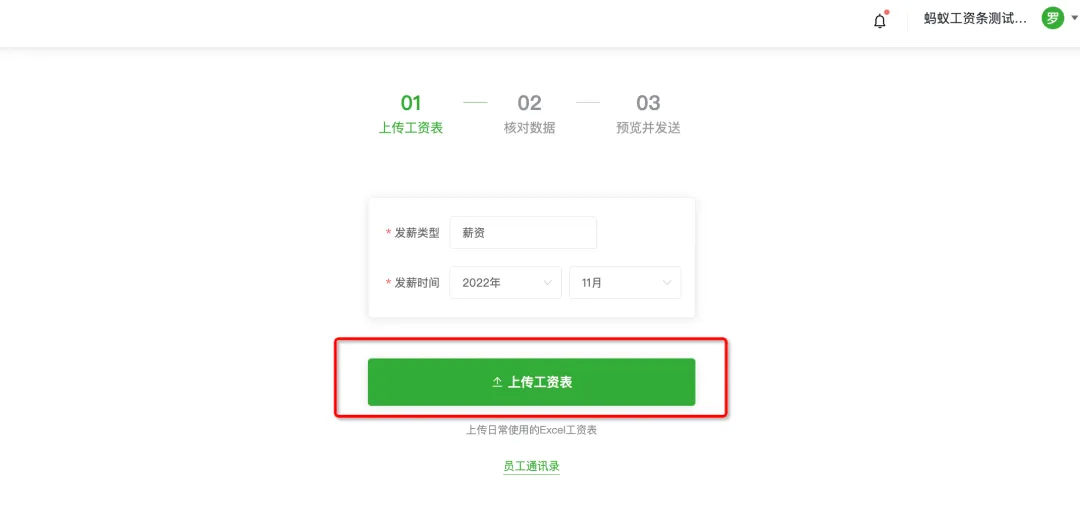Click the green 罗 user avatar
The height and width of the screenshot is (530, 1080).
coord(1052,19)
